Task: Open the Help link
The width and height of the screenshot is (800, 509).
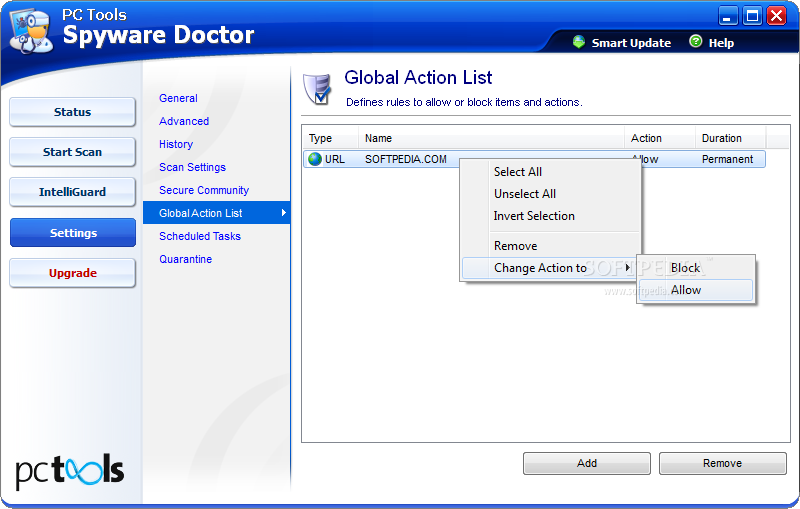Action: 721,43
